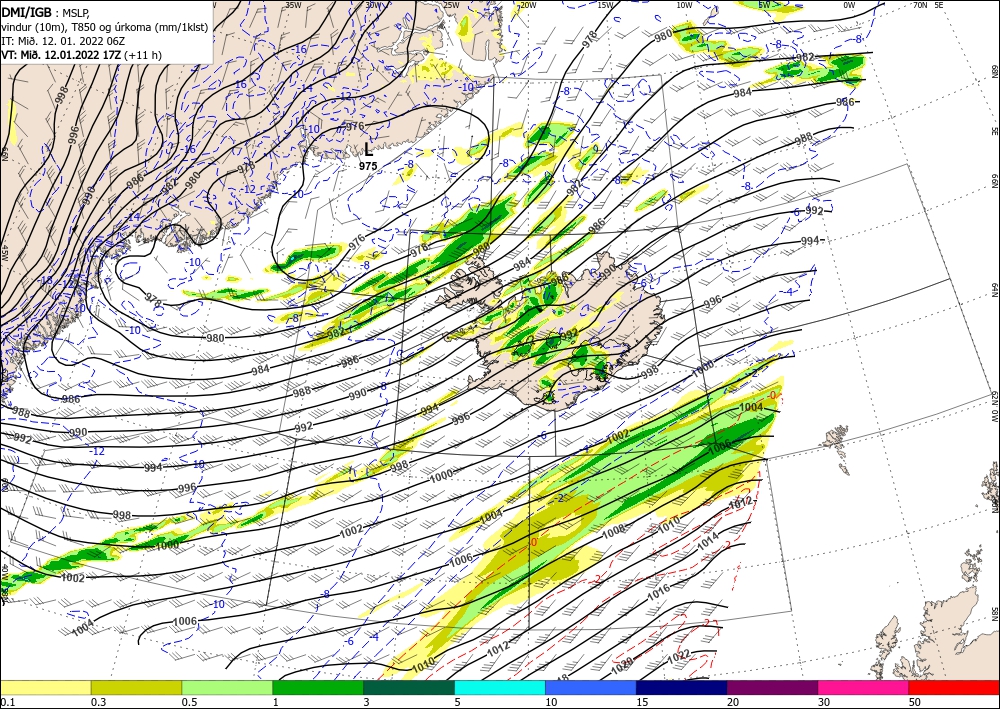Screen dimensions: 1000x709
Task: Click the "0.3" legend value
Action: [98, 702]
